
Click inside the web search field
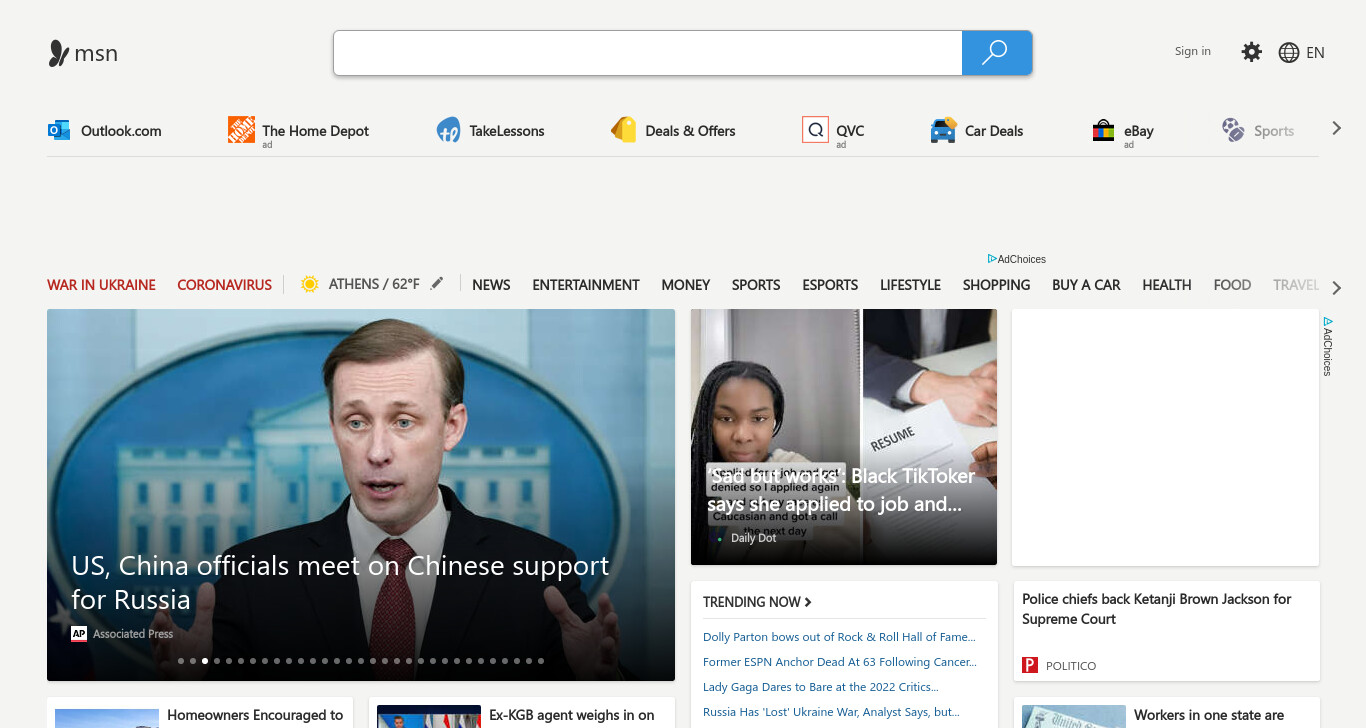(648, 53)
